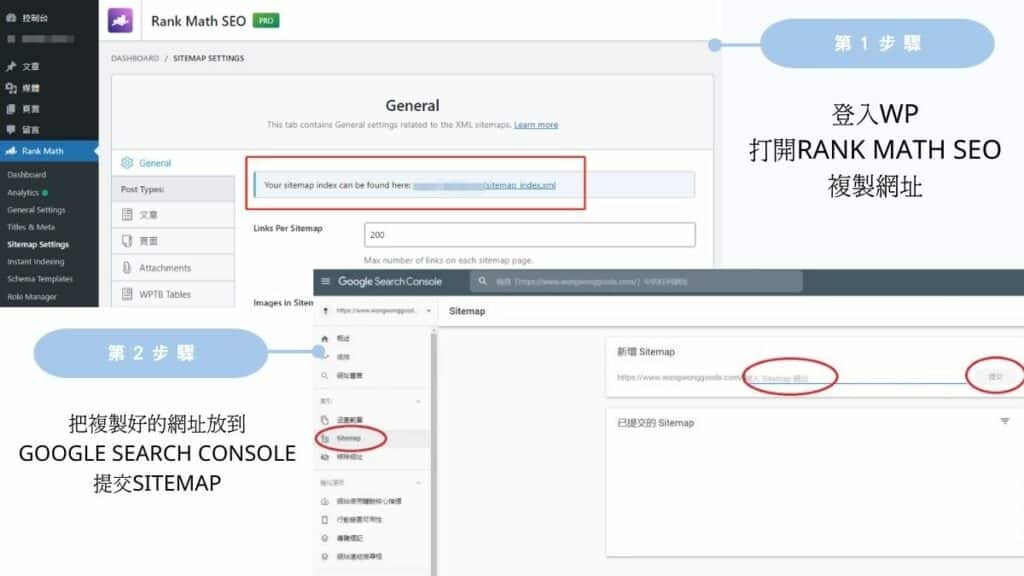Click the 文章 post type icon in sitemap tabs
The height and width of the screenshot is (576, 1024).
[127, 214]
